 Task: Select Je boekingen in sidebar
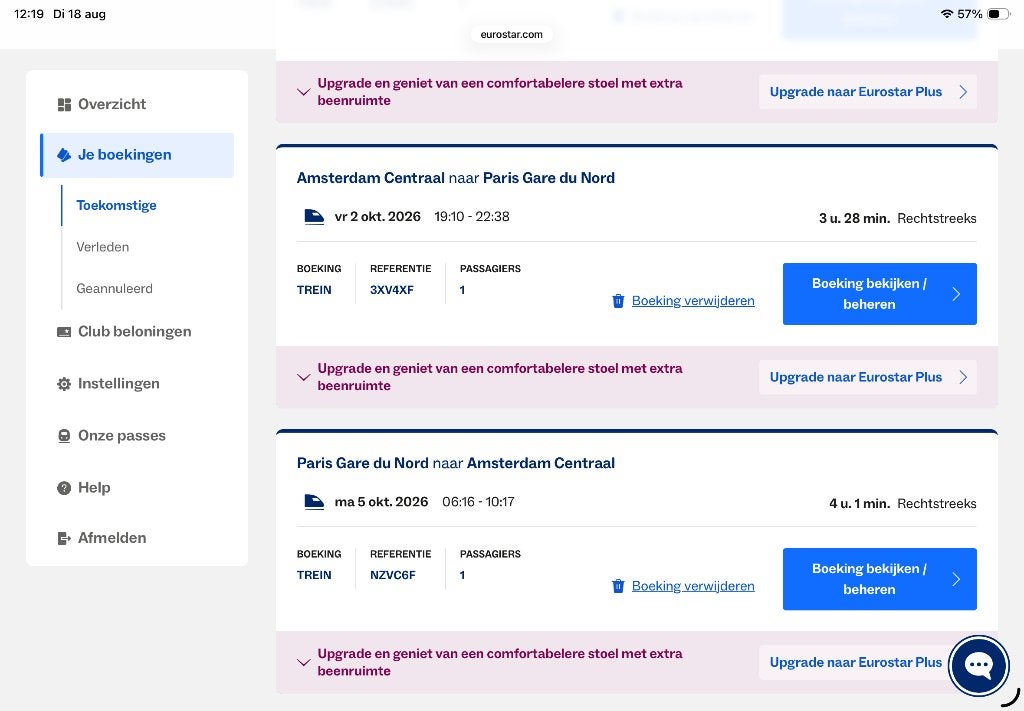pos(137,155)
